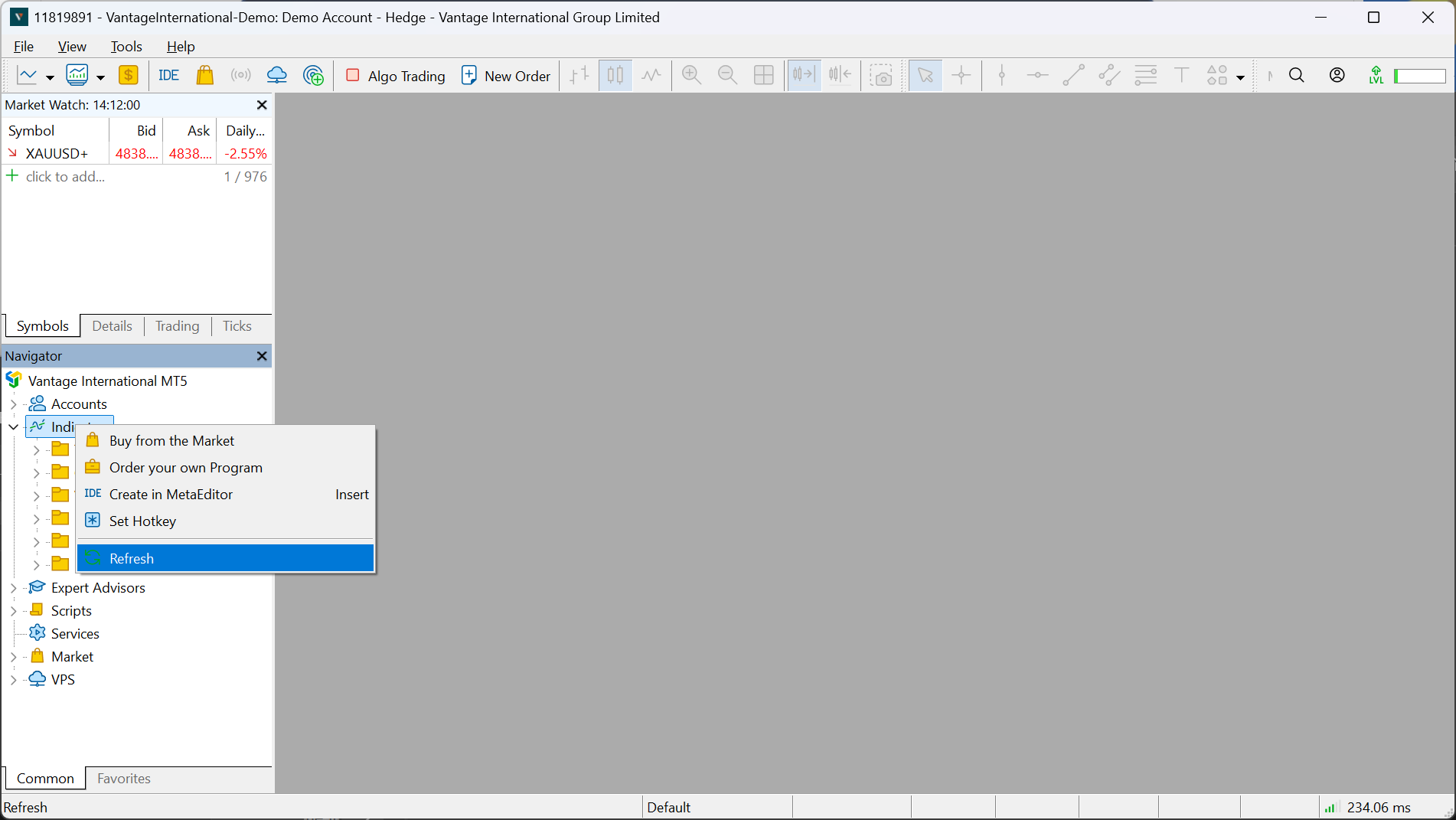Open the Market shopping bag toolbar icon
The width and height of the screenshot is (1456, 820).
(204, 75)
